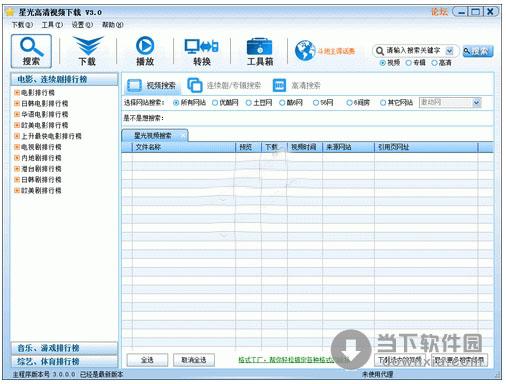This screenshot has height=384, width=506.
Task: Click magnifier icon inside keyword search box
Action: [380, 51]
